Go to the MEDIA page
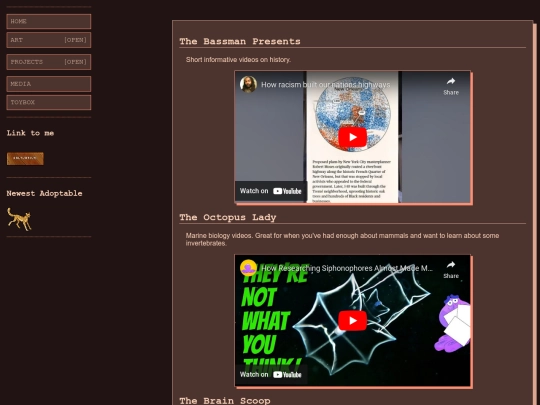 click(49, 84)
